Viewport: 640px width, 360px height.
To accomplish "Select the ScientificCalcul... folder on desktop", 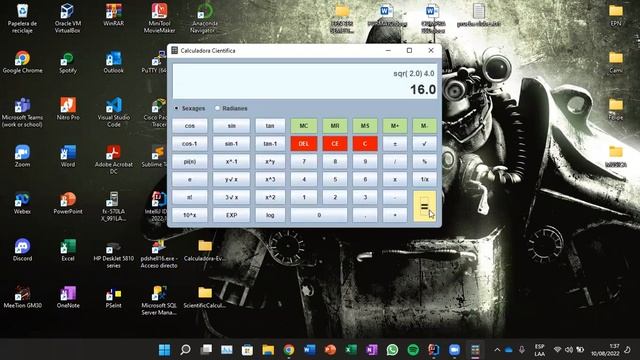I will (205, 297).
